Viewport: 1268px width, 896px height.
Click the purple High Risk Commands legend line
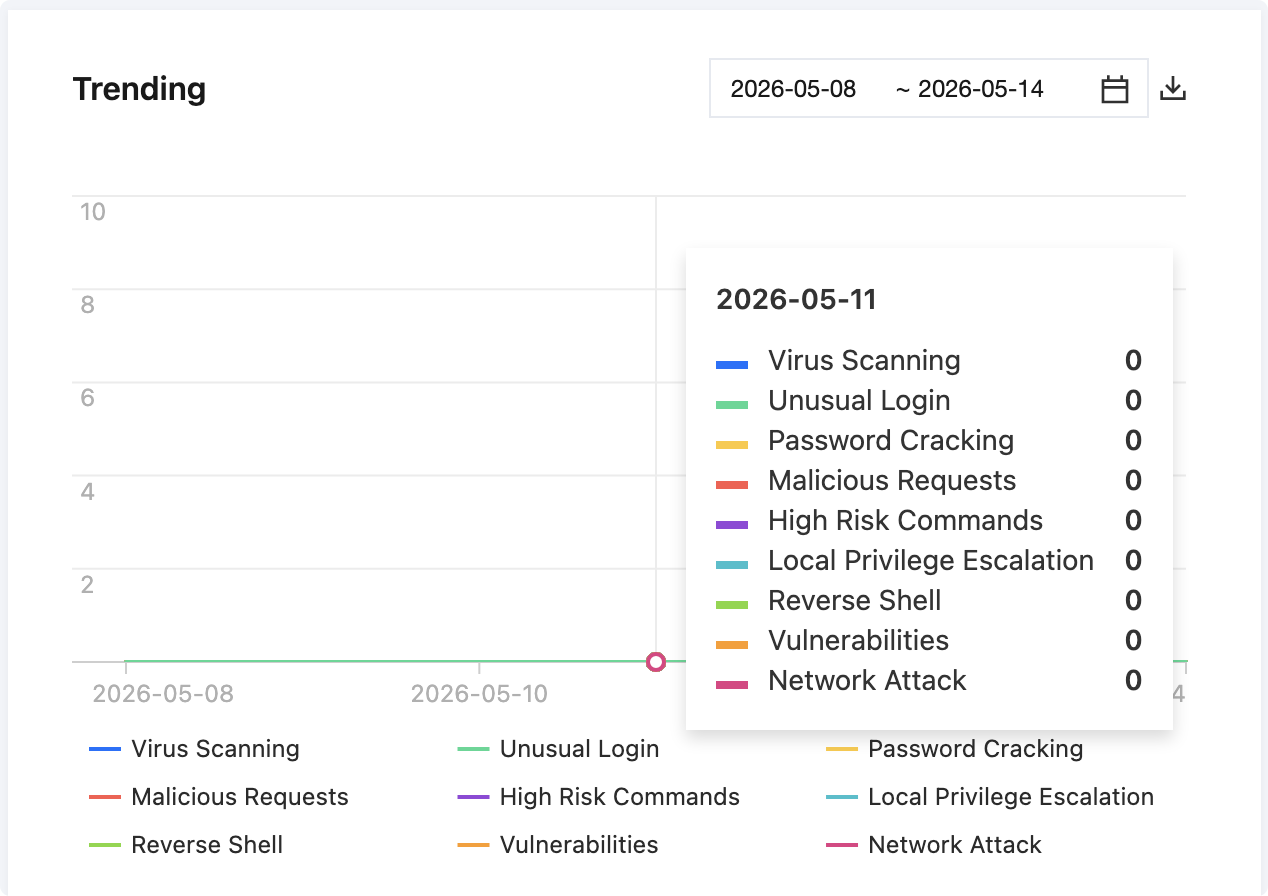[x=473, y=797]
